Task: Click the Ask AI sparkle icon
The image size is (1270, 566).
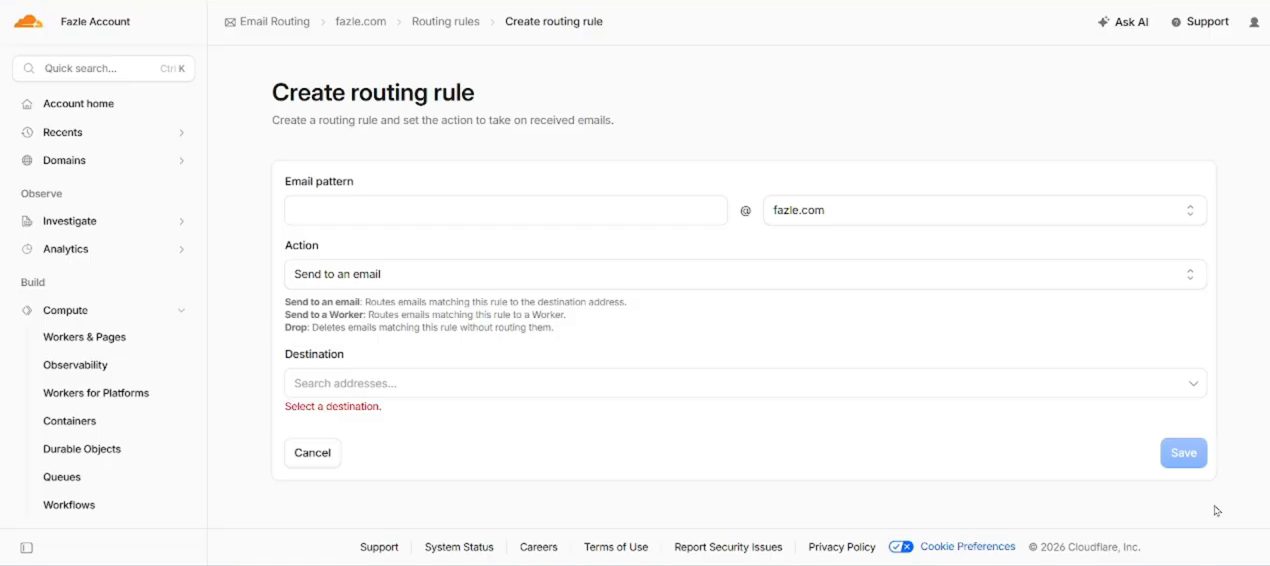Action: pos(1103,22)
